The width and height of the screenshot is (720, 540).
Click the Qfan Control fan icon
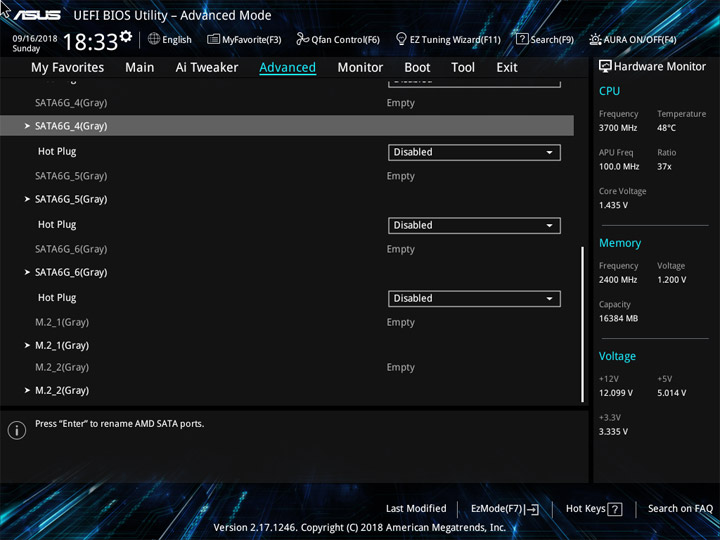coord(303,39)
